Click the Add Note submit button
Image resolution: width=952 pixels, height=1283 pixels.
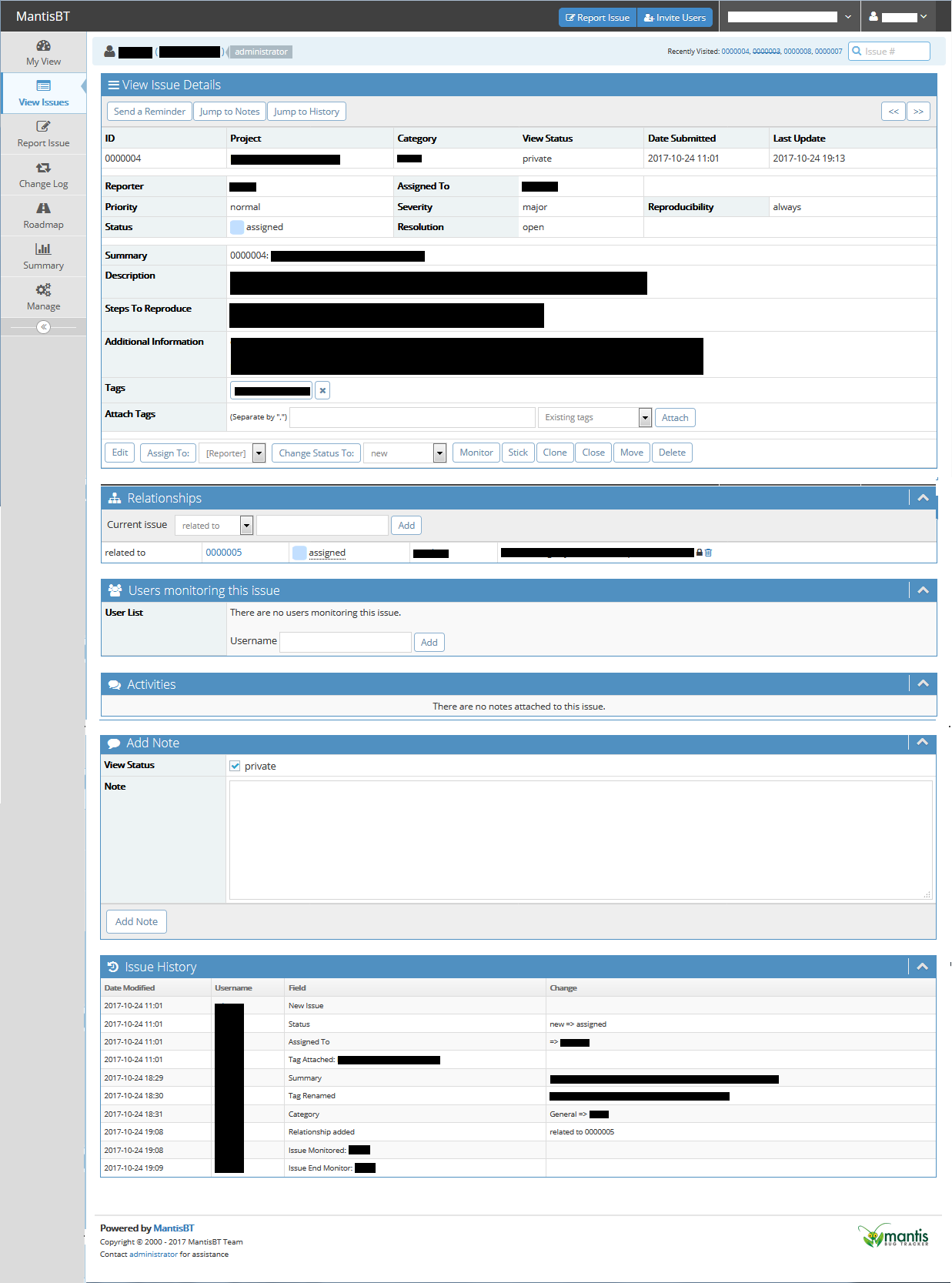pyautogui.click(x=136, y=922)
